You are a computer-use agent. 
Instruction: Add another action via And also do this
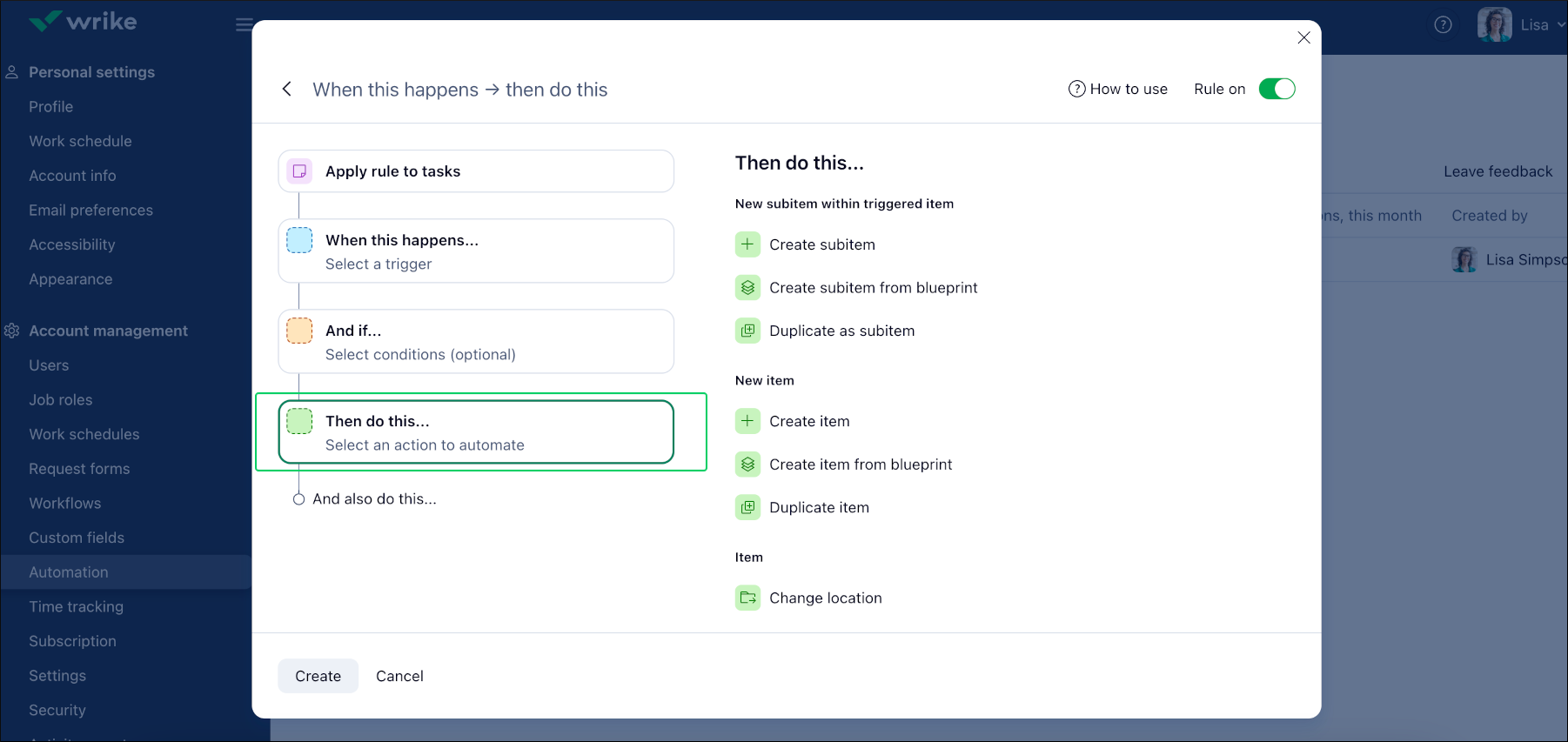pos(374,498)
